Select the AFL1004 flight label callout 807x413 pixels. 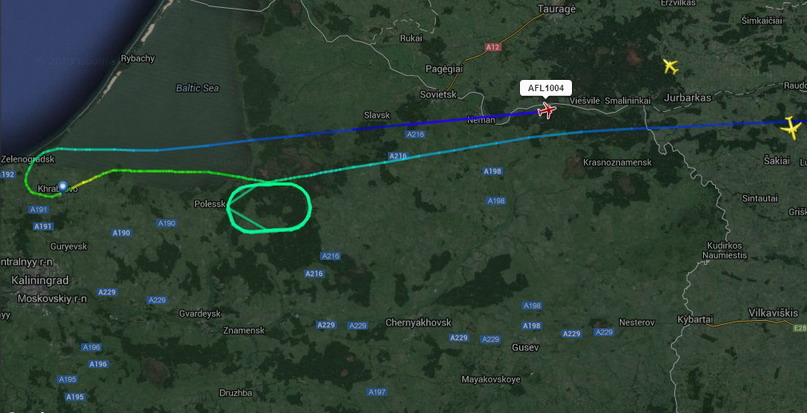click(546, 89)
